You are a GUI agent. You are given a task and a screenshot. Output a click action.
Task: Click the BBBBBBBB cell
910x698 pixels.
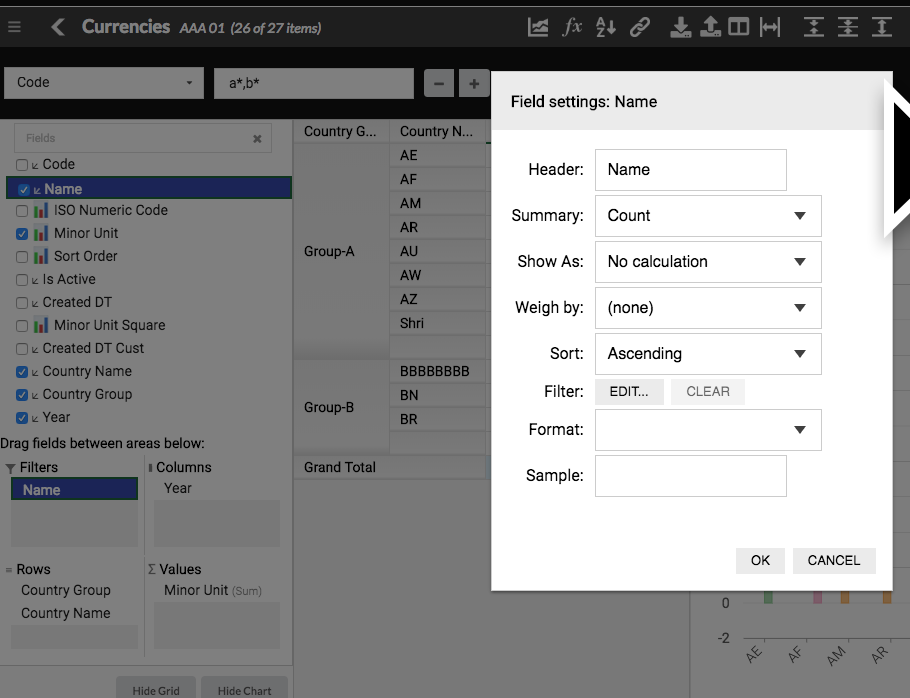[437, 371]
